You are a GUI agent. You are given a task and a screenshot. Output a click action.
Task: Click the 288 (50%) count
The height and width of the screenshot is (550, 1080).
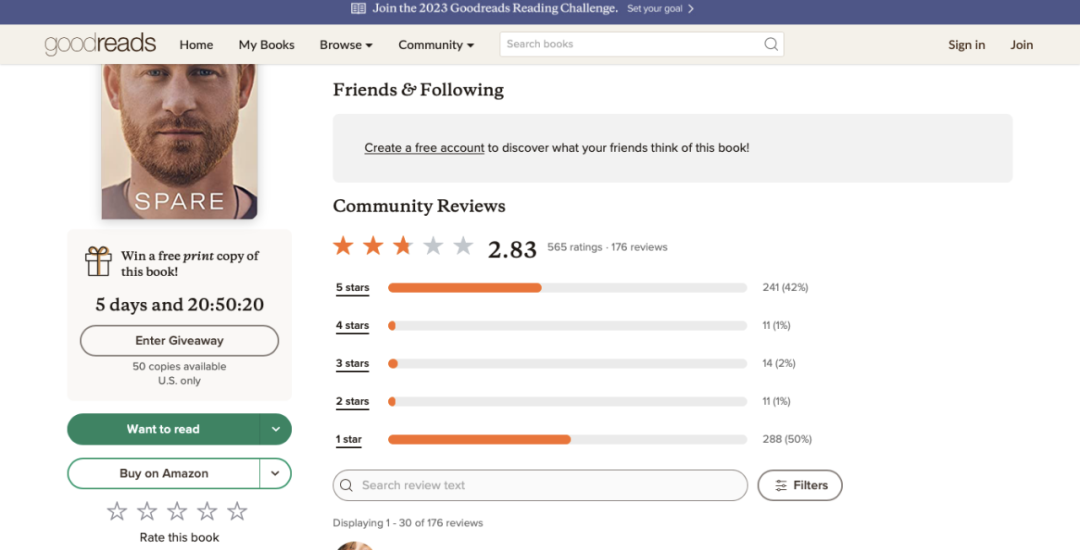pos(787,439)
